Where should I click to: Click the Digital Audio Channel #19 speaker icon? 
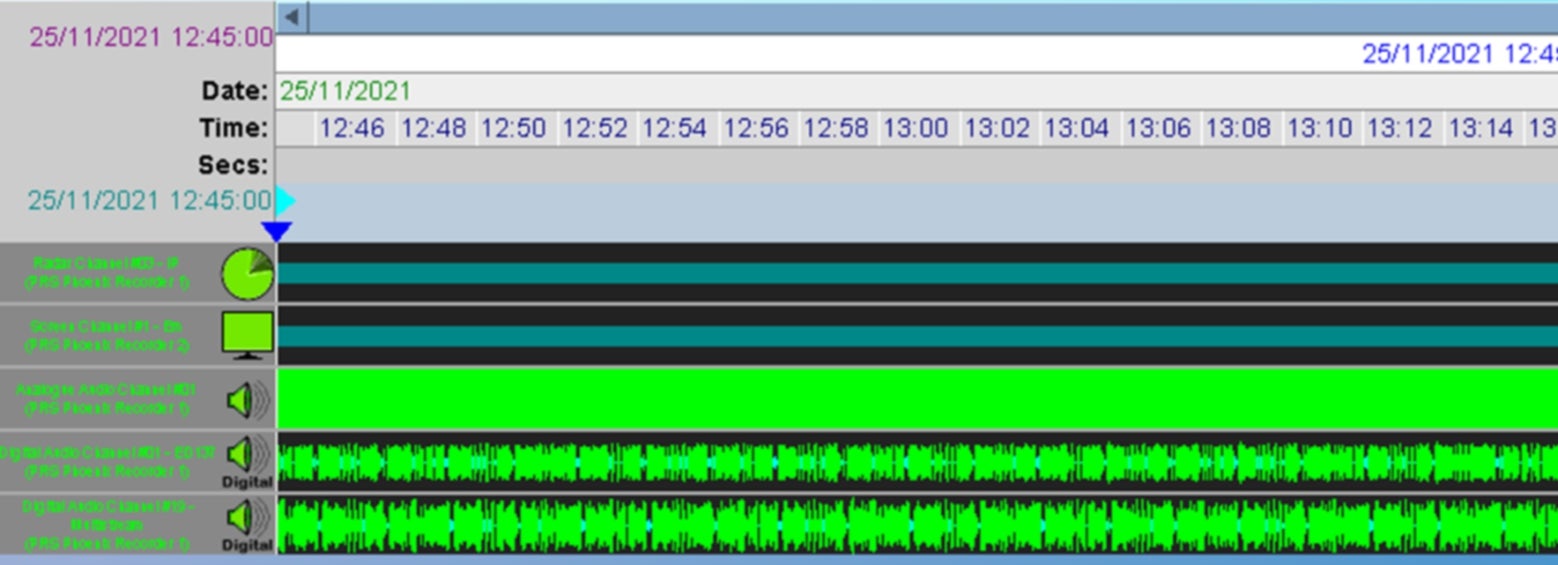pos(246,518)
